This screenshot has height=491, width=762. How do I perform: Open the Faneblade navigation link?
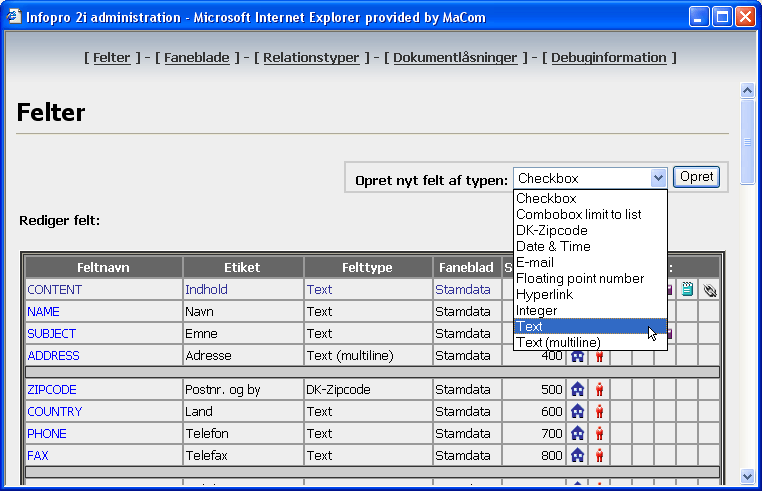point(196,57)
